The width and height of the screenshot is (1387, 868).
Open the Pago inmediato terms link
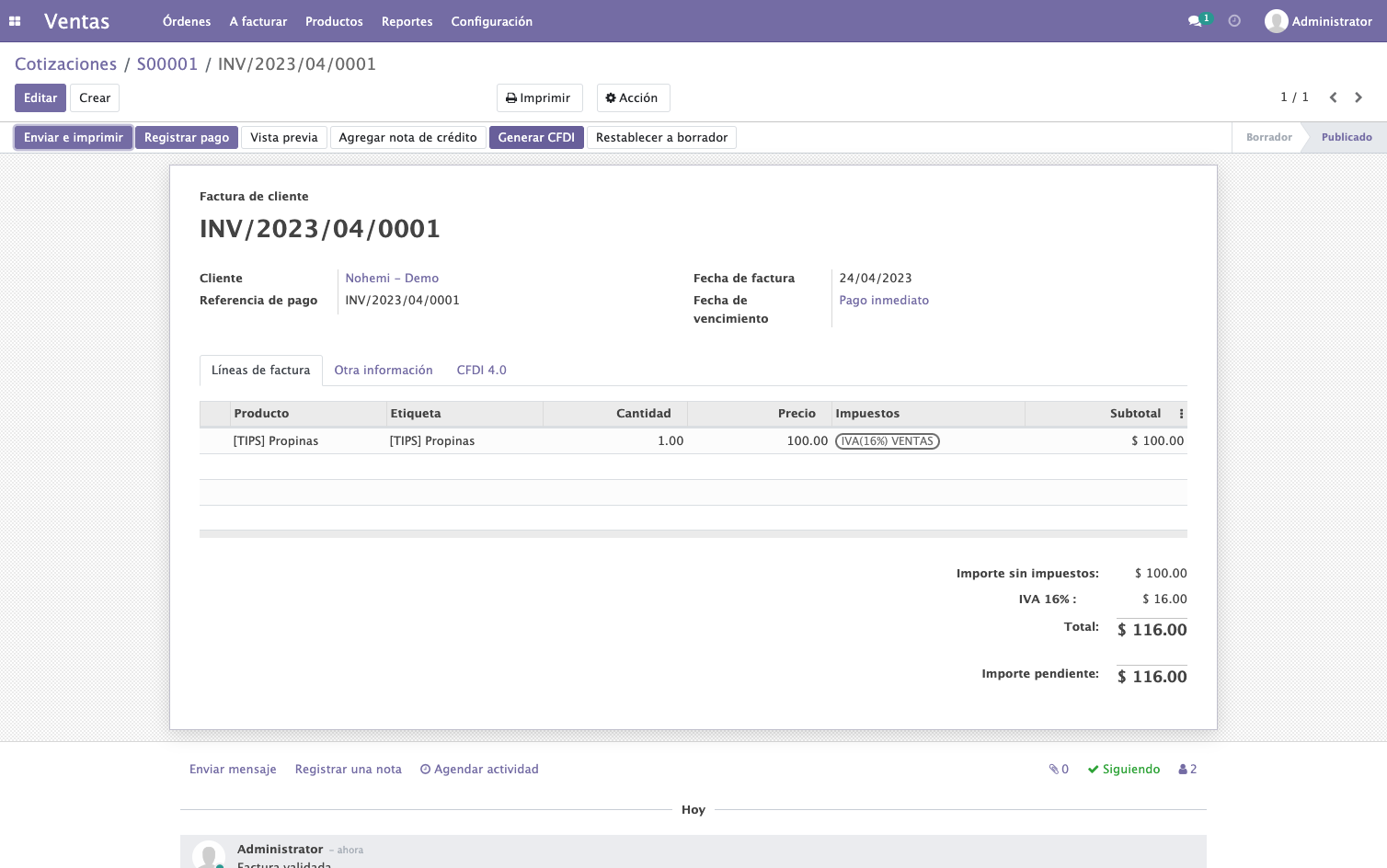884,301
